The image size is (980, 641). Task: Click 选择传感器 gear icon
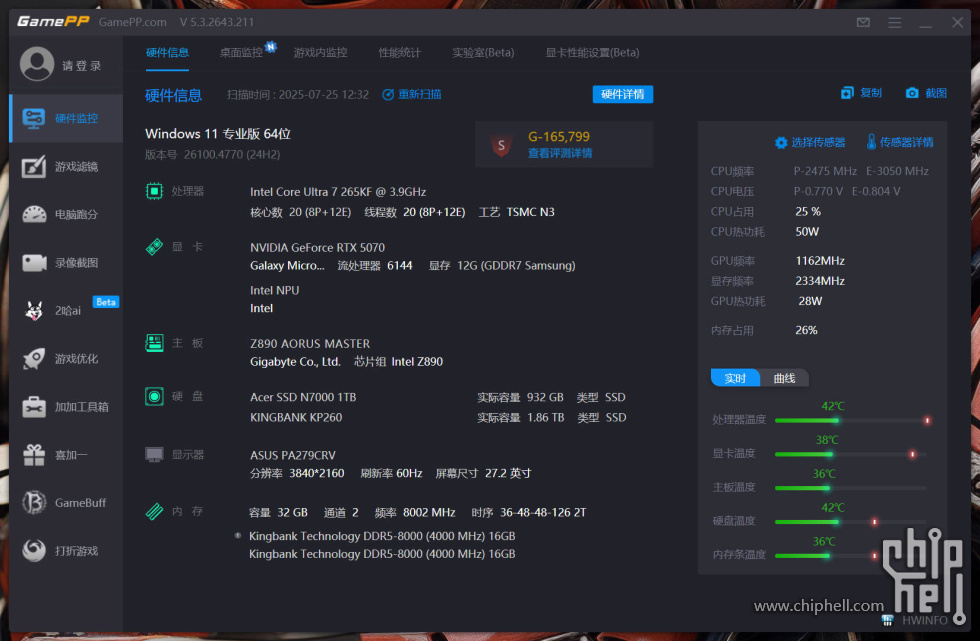[x=781, y=142]
